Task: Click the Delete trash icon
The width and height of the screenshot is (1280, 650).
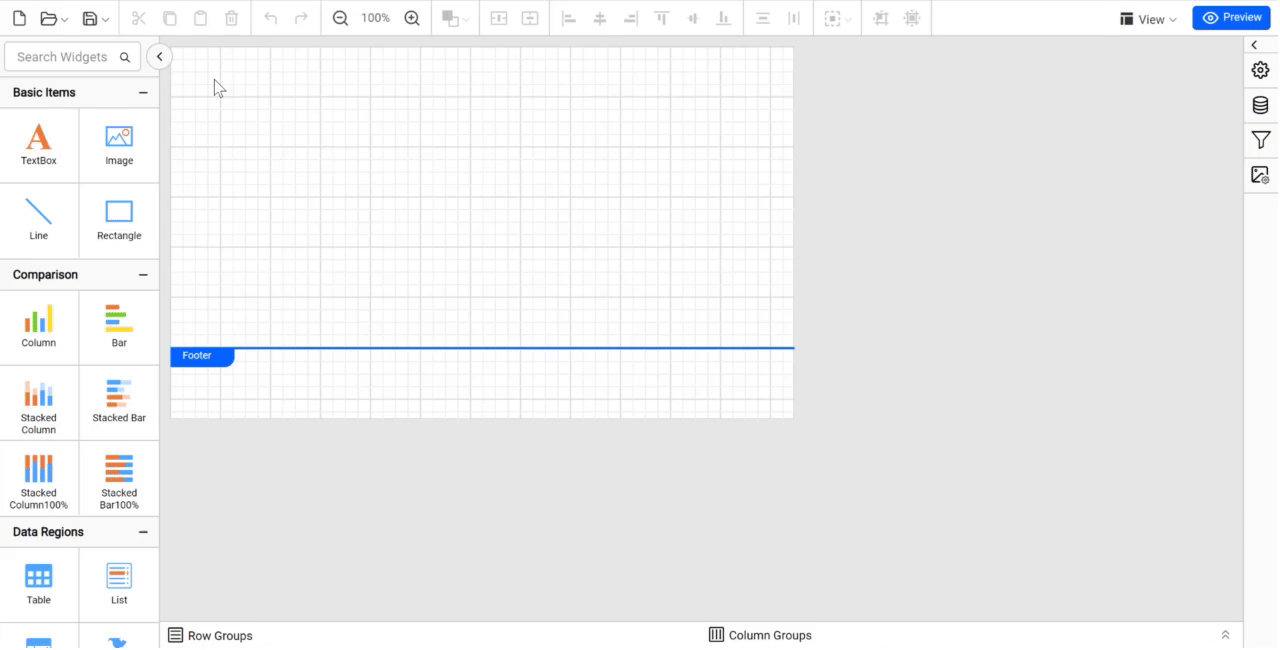Action: [232, 18]
